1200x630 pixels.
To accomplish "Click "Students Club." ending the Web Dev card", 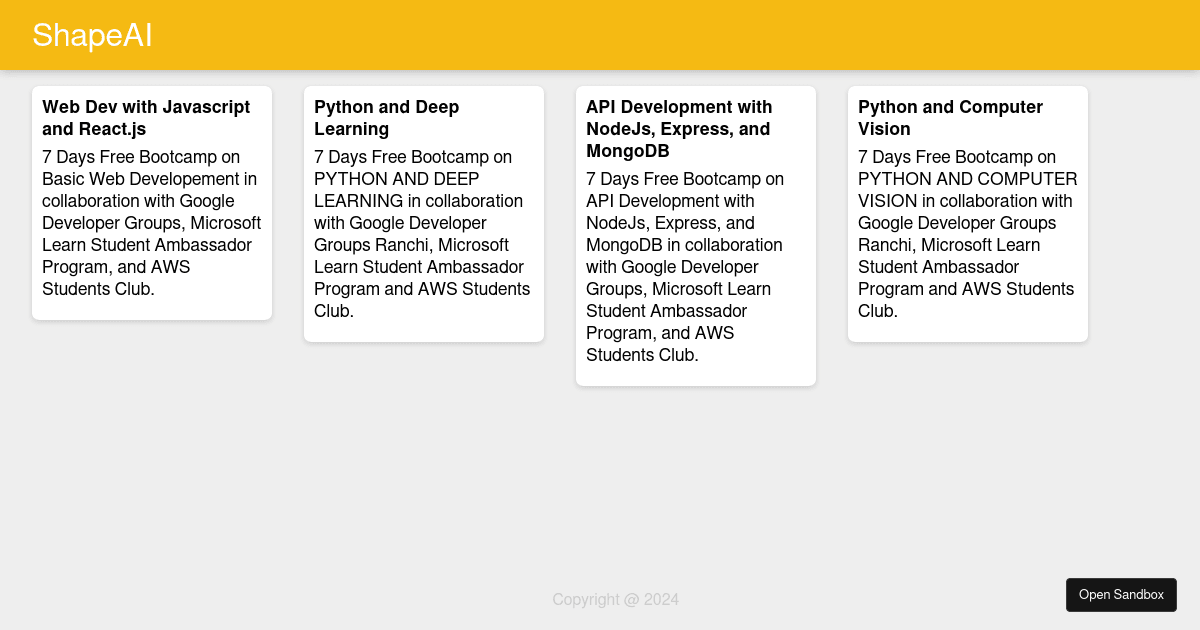I will tap(98, 289).
